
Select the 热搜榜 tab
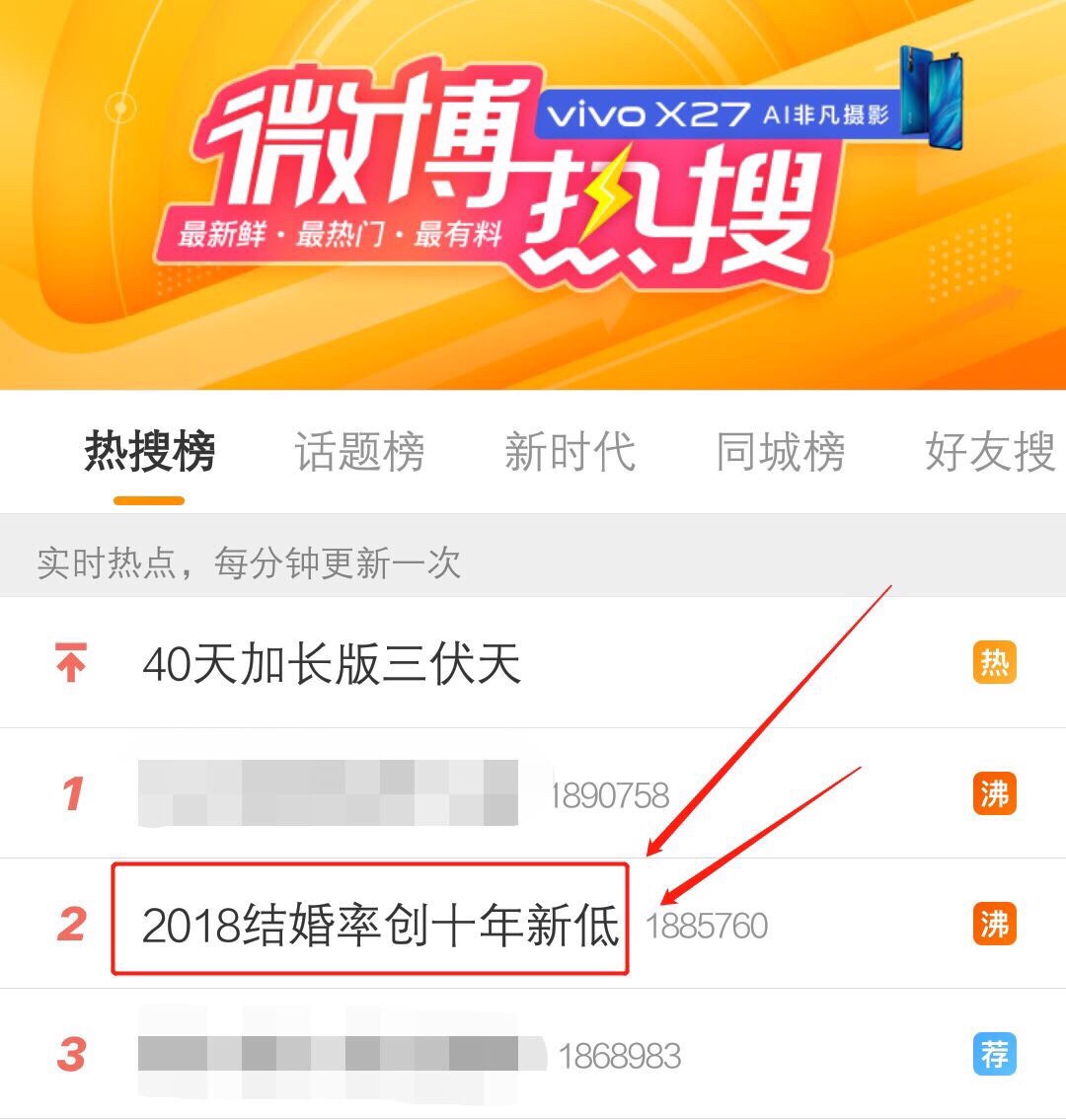(x=149, y=451)
